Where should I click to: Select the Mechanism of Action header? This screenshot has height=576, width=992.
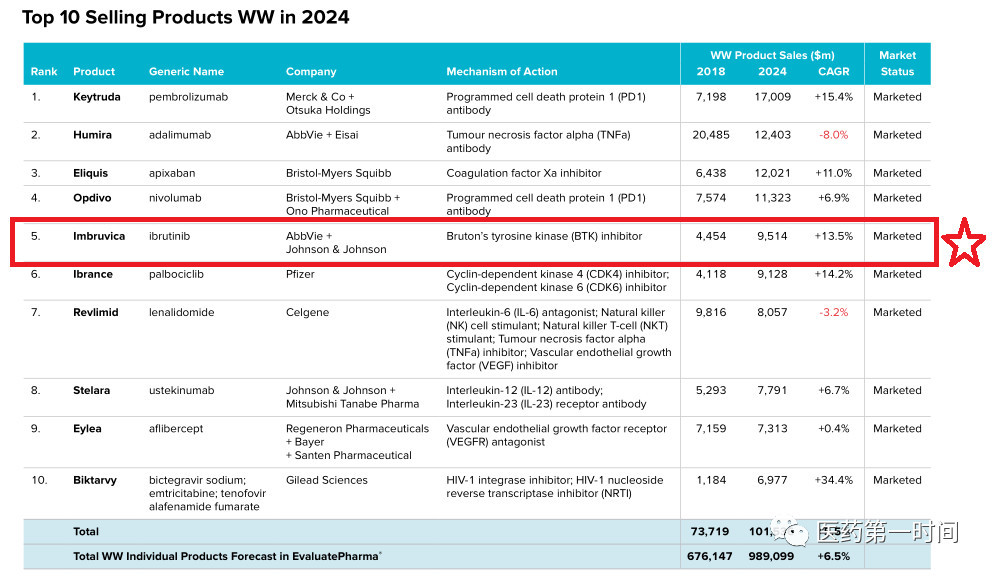(x=502, y=72)
